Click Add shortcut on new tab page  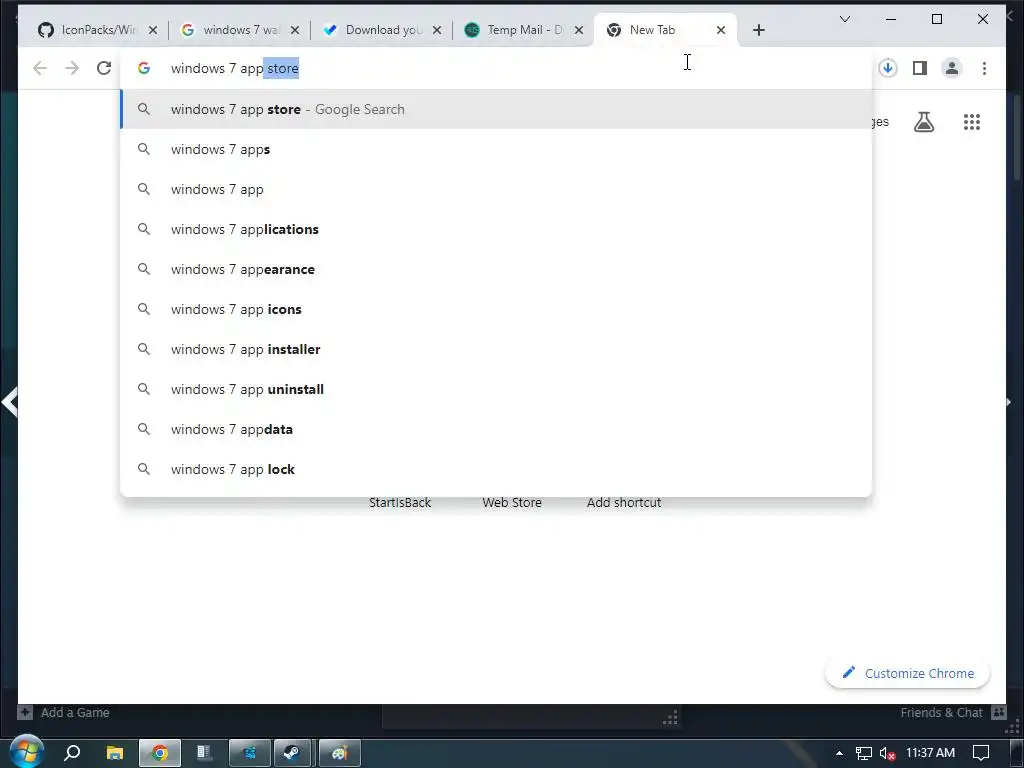click(624, 503)
